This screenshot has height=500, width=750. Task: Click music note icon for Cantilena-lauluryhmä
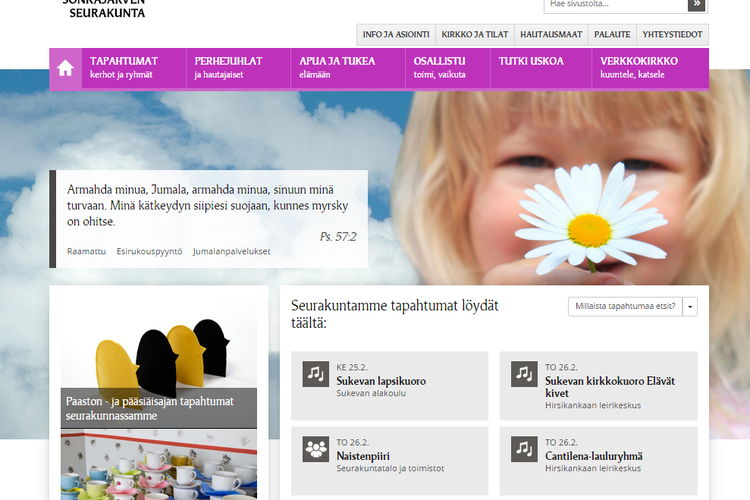click(x=524, y=449)
